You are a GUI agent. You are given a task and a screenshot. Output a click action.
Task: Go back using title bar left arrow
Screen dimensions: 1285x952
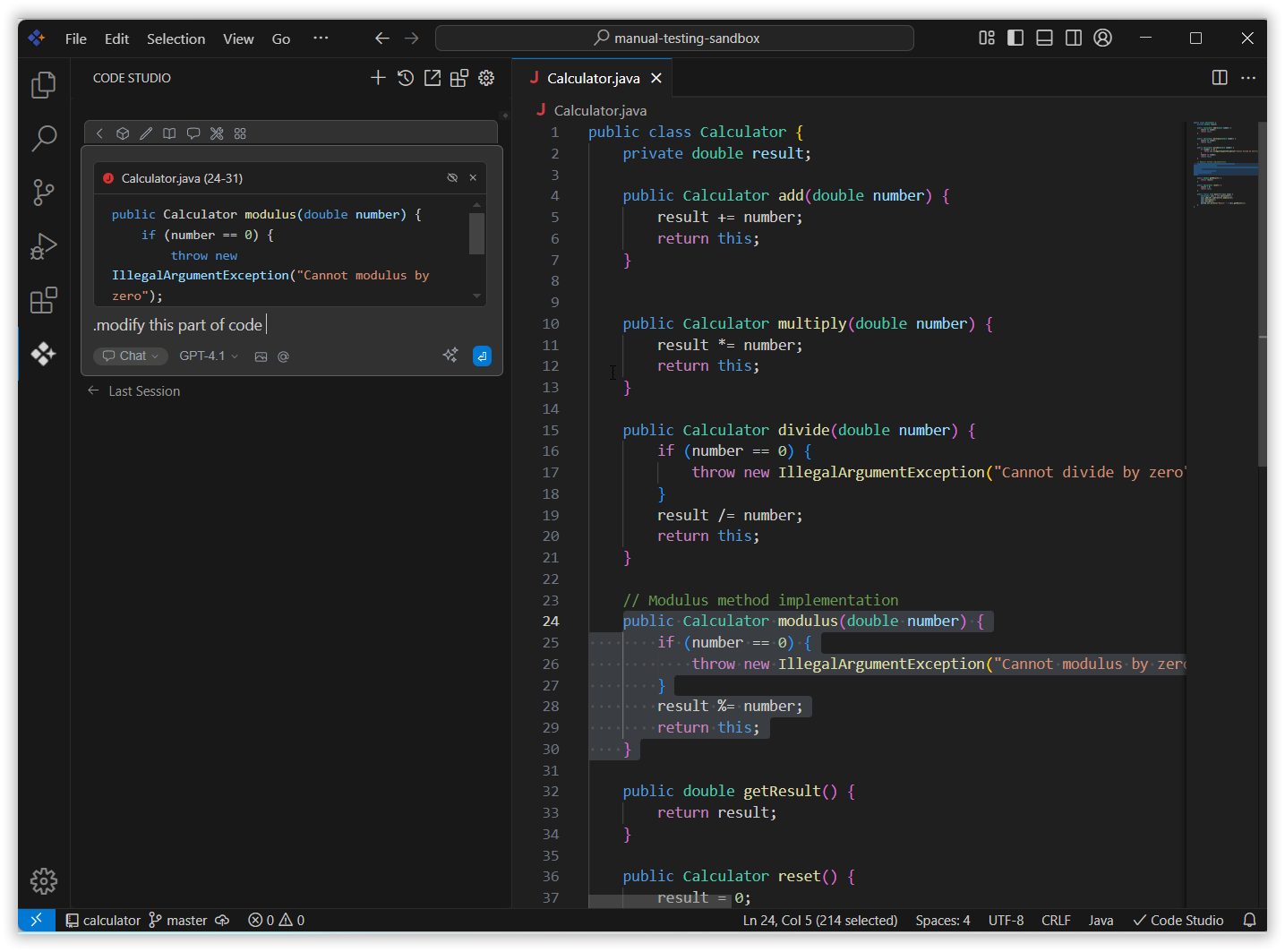pos(382,38)
